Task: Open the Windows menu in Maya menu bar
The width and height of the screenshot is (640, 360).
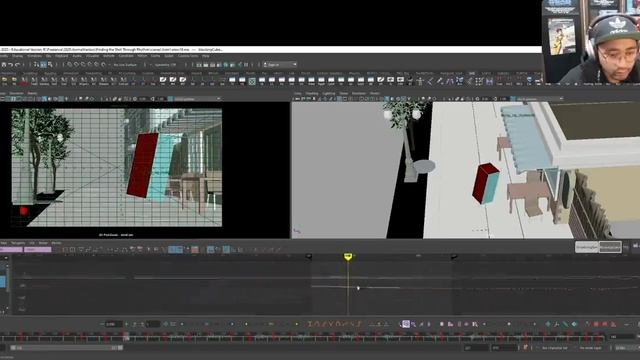Action: pyautogui.click(x=34, y=56)
